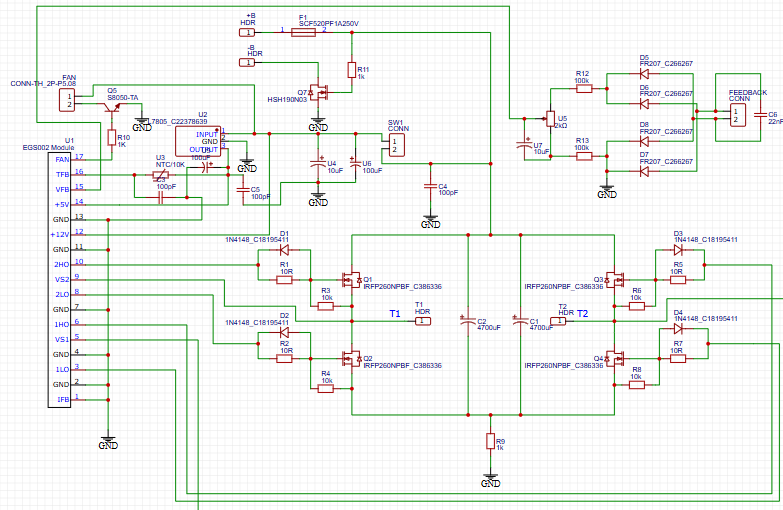Screen dimensions: 783x510
Task: Select the C4 100pF capacitor symbol
Action: [x=430, y=186]
